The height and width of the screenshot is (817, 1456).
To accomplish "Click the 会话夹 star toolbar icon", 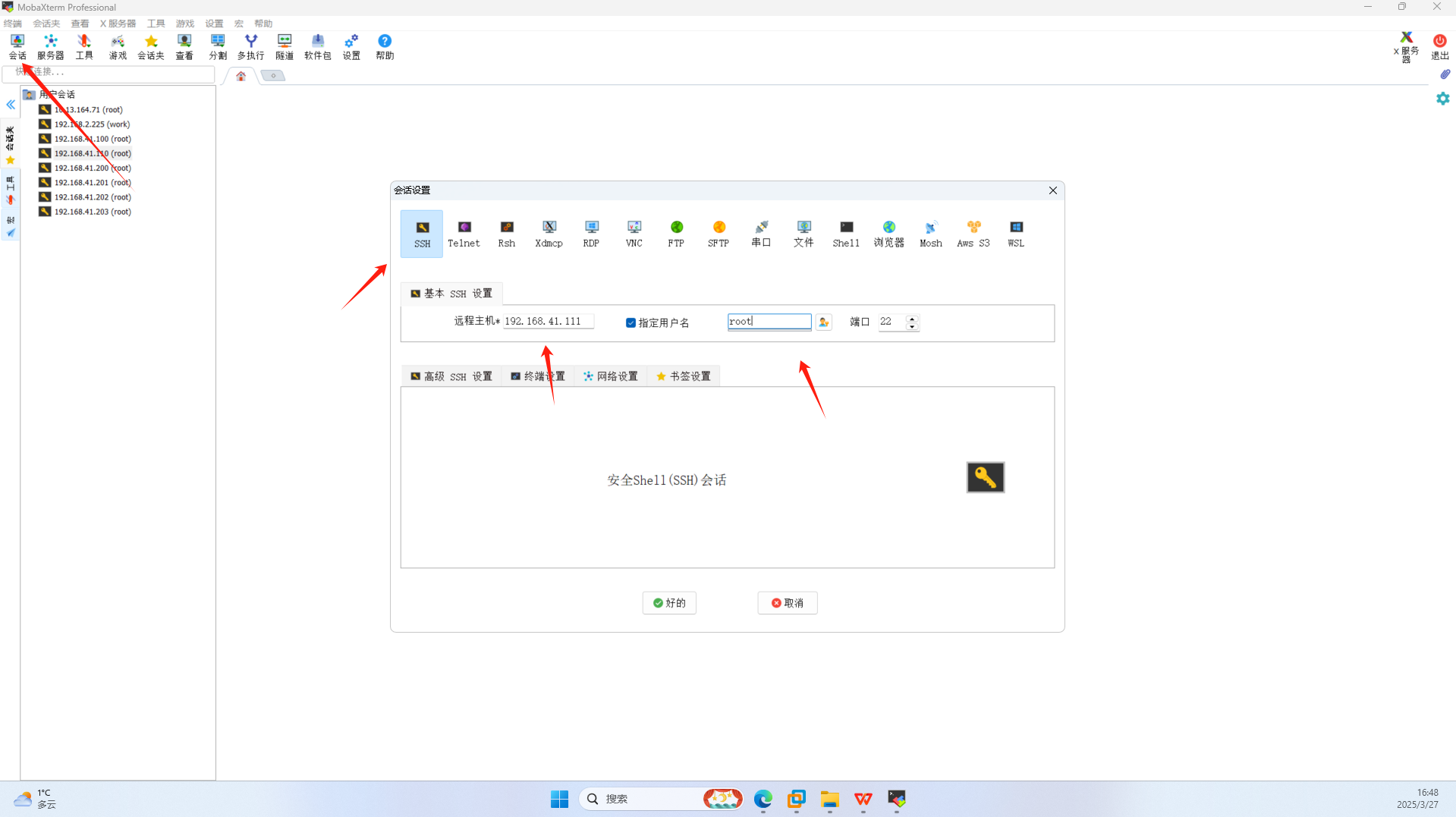I will (151, 46).
